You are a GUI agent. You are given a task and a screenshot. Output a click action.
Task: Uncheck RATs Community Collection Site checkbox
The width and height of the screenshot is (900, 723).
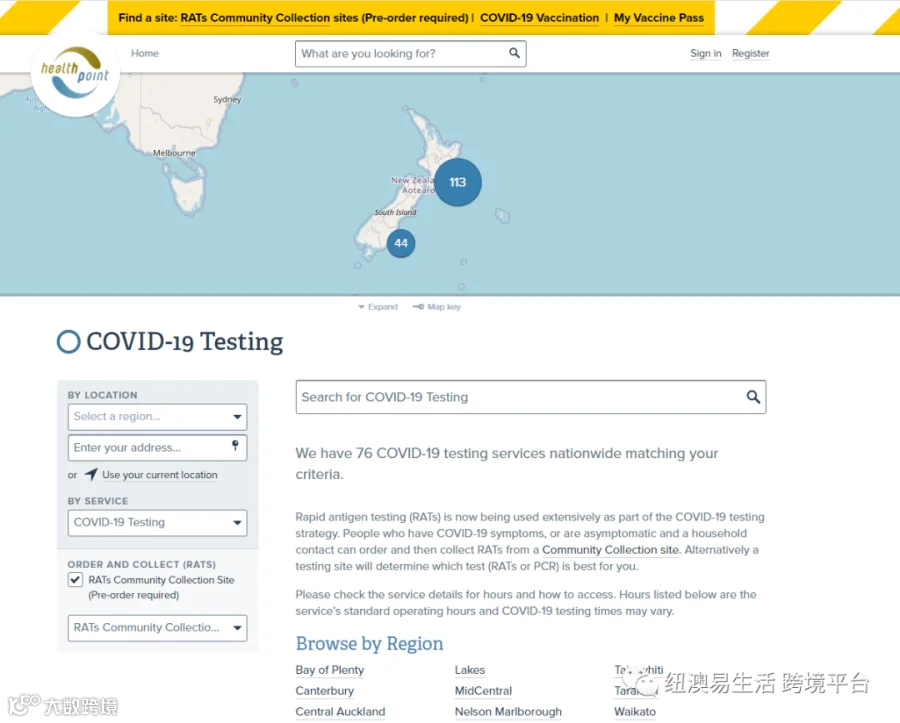[x=75, y=580]
